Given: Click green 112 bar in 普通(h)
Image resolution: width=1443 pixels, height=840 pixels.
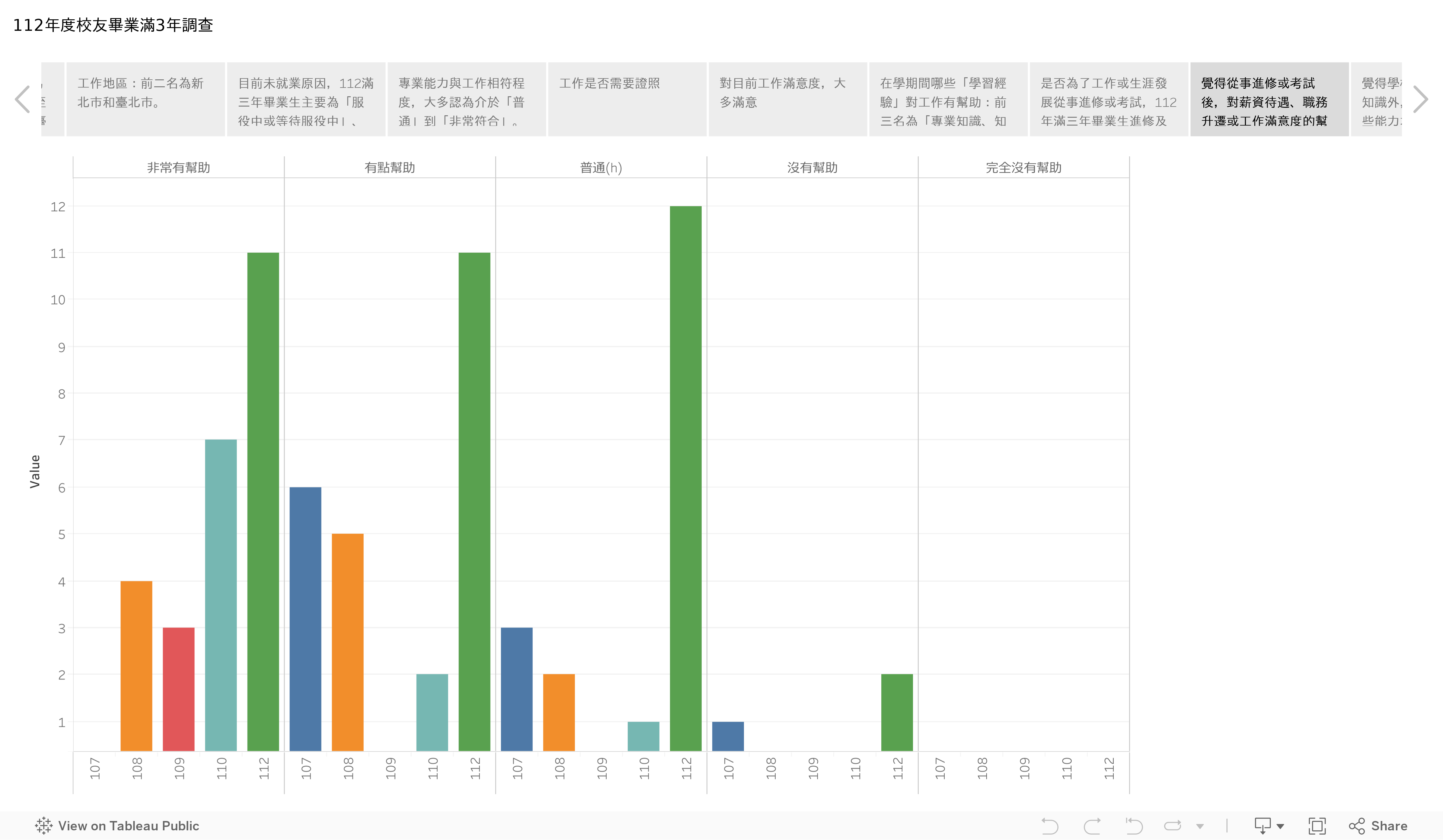Looking at the screenshot, I should tap(686, 478).
